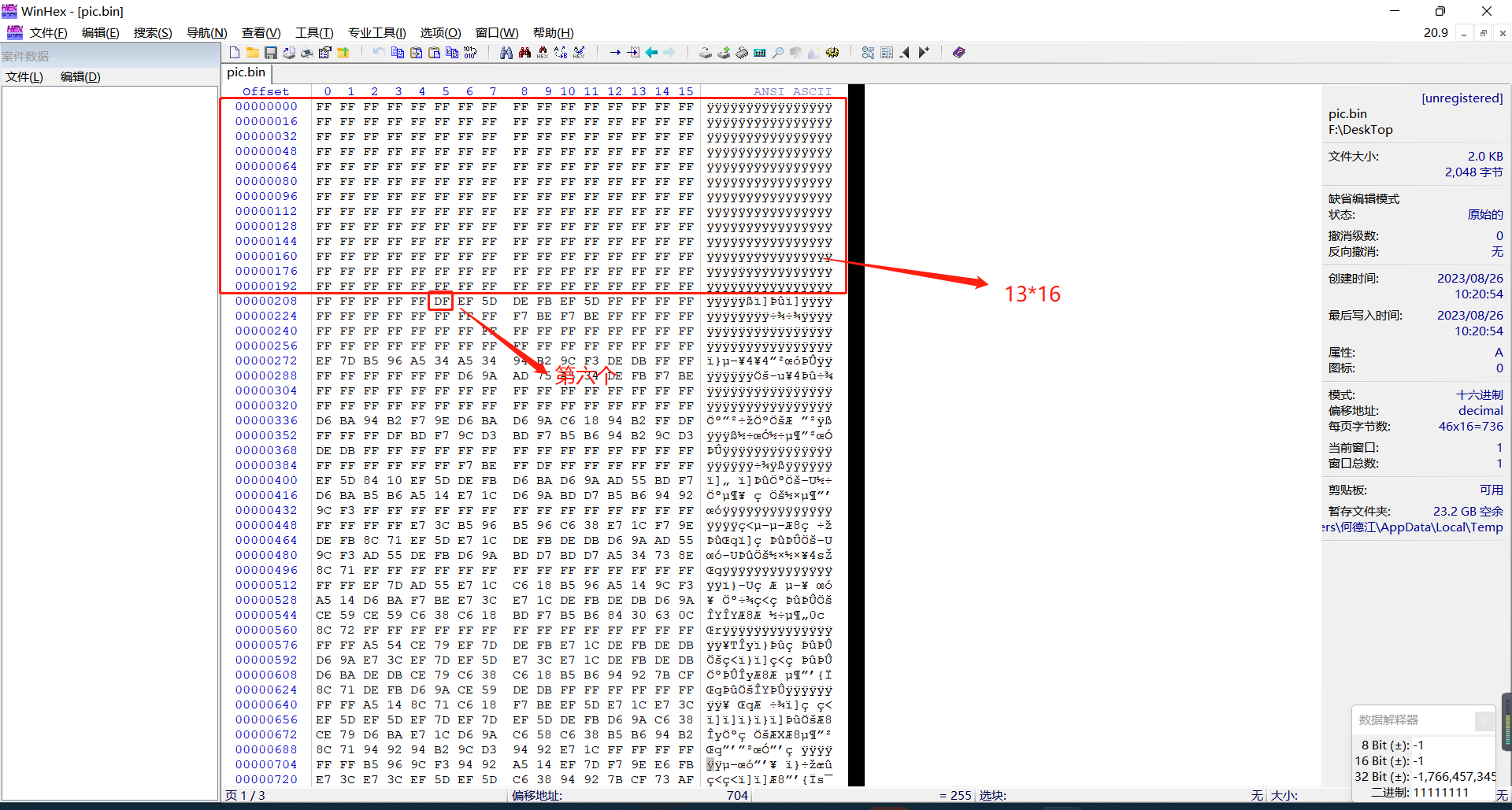Screen dimensions: 1512x810
Task: Click the [unregistered] label
Action: pos(1462,98)
